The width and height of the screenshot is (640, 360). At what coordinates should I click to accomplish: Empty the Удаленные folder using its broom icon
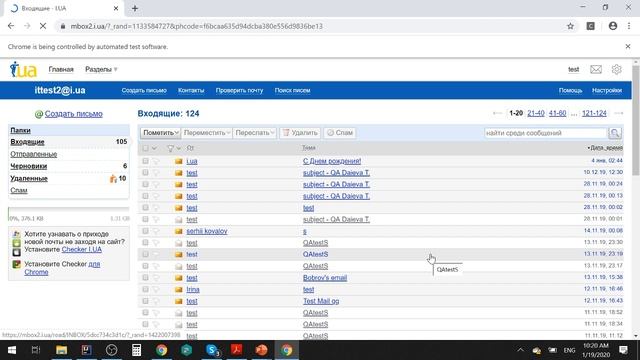click(x=113, y=179)
